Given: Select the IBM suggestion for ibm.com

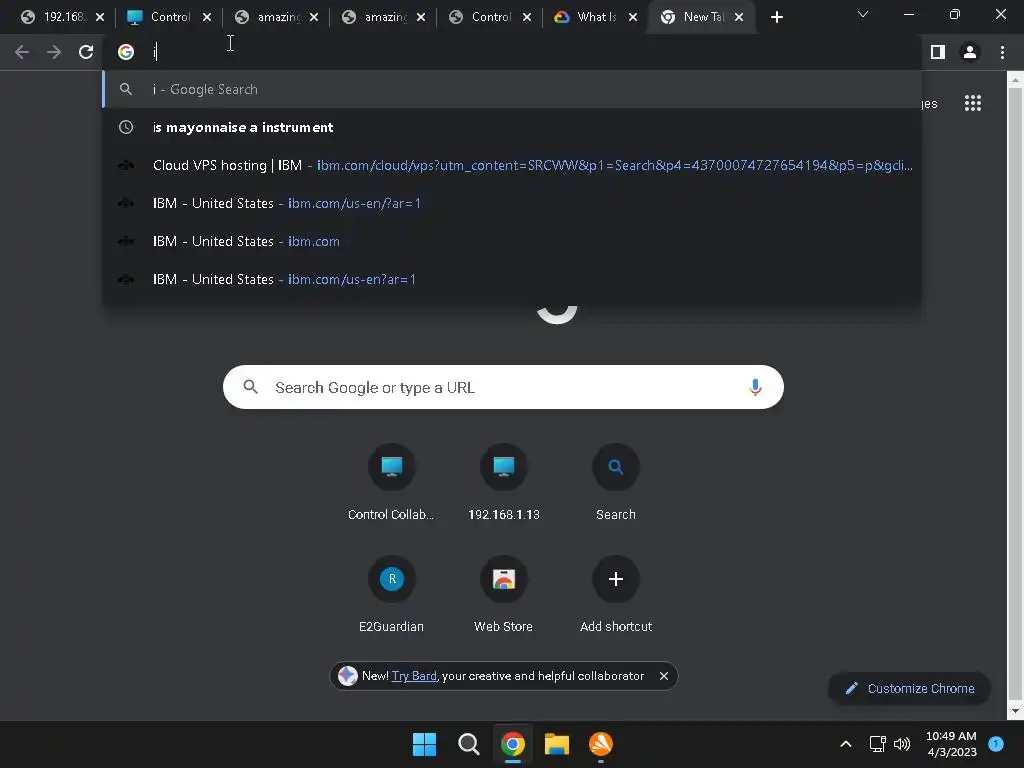Looking at the screenshot, I should (512, 241).
